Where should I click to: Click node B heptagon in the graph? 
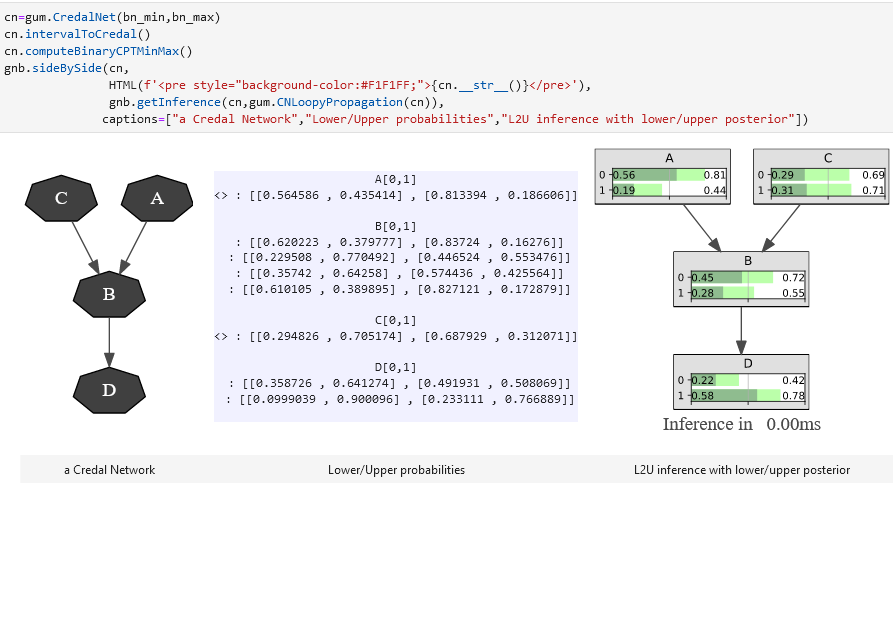pyautogui.click(x=109, y=295)
